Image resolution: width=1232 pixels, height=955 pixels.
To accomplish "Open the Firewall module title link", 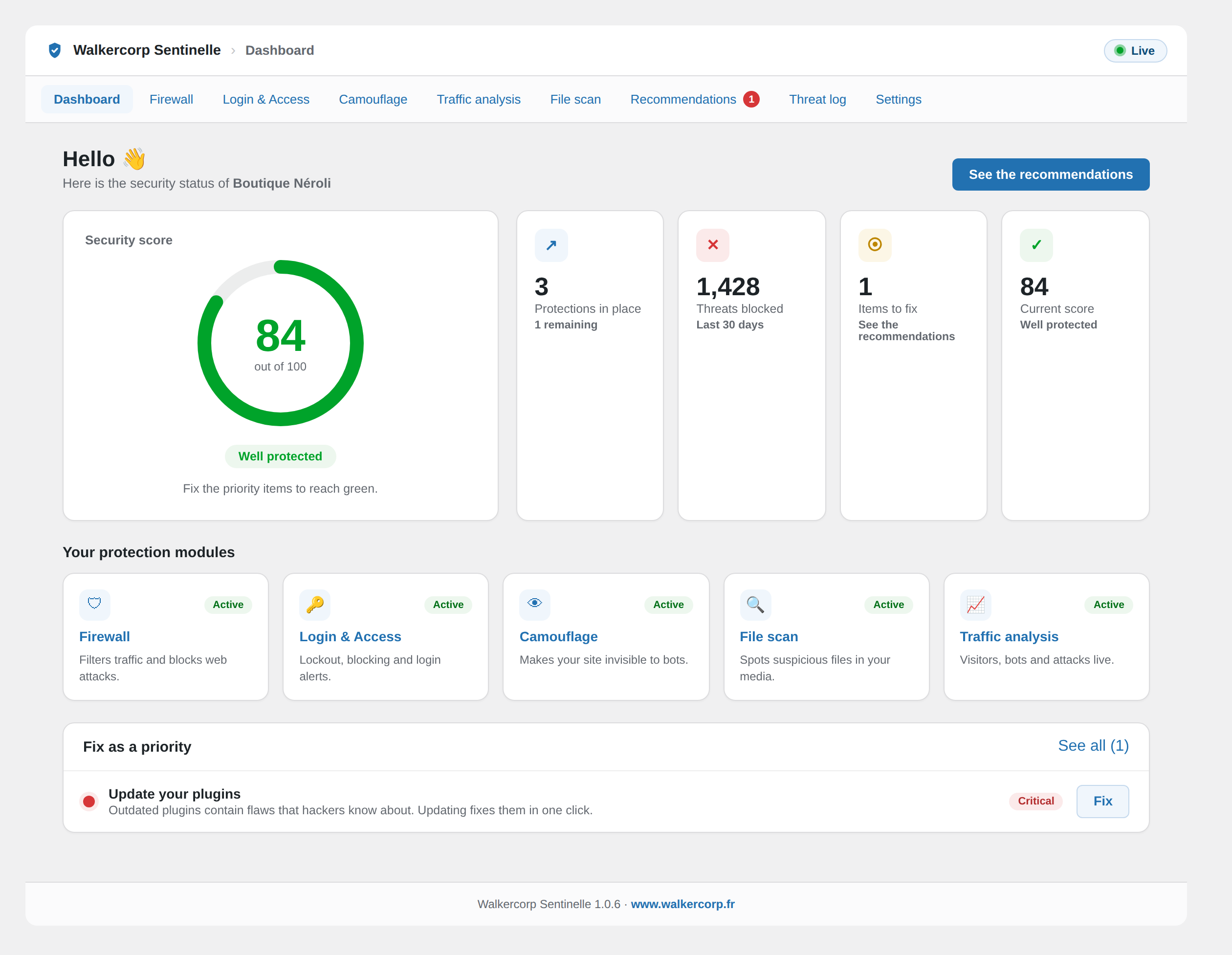I will 104,636.
